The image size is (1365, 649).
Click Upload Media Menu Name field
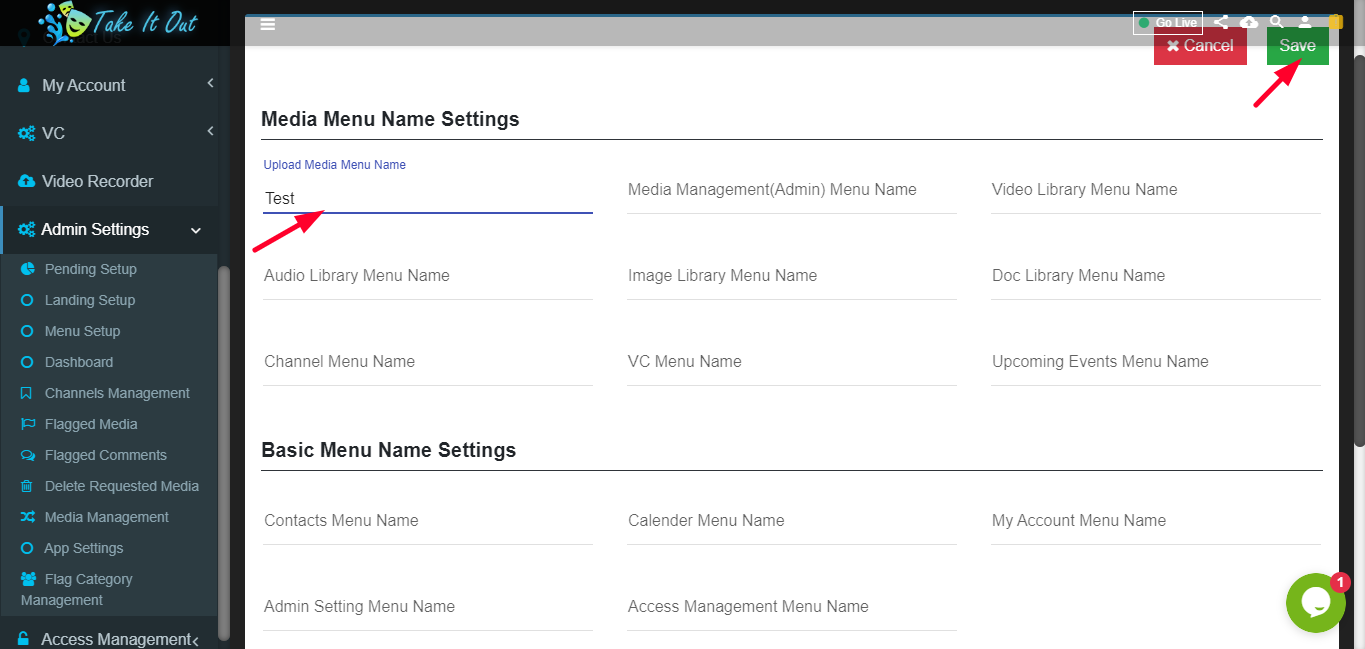pos(428,198)
